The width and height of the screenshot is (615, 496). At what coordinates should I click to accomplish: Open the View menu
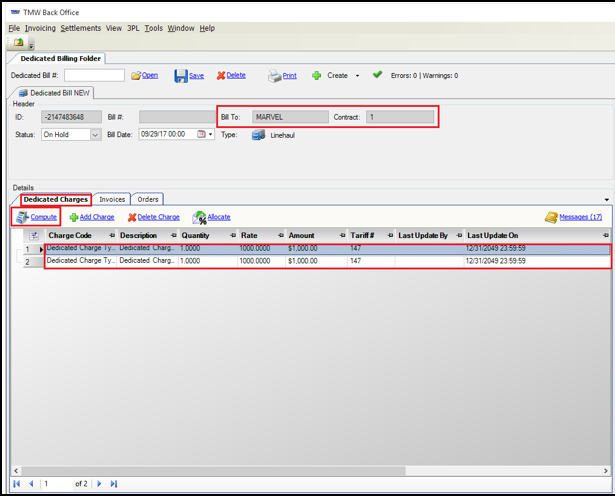tap(114, 28)
